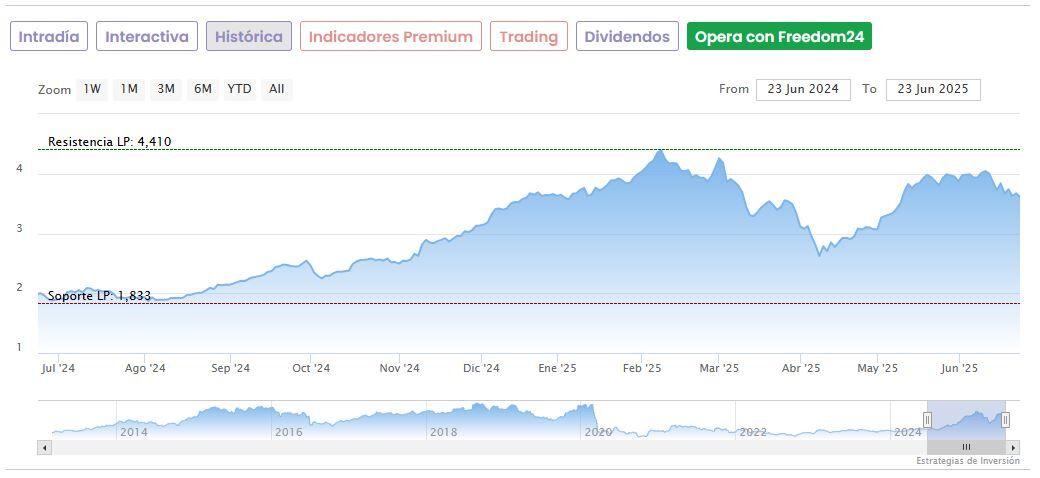1040x478 pixels.
Task: Click the Opera con Freedom24 button
Action: (x=779, y=37)
